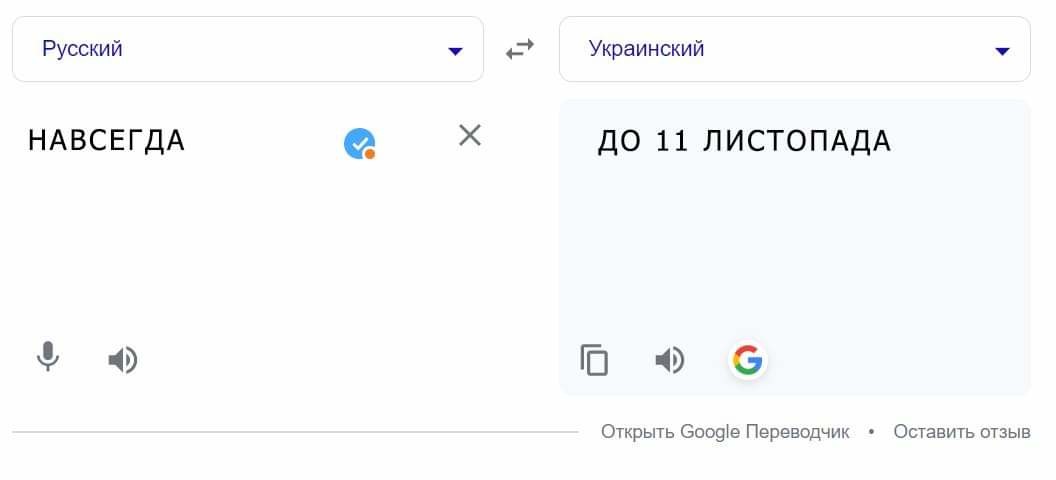Clear the source text with the X
Image resolution: width=1056 pixels, height=480 pixels.
click(x=470, y=135)
